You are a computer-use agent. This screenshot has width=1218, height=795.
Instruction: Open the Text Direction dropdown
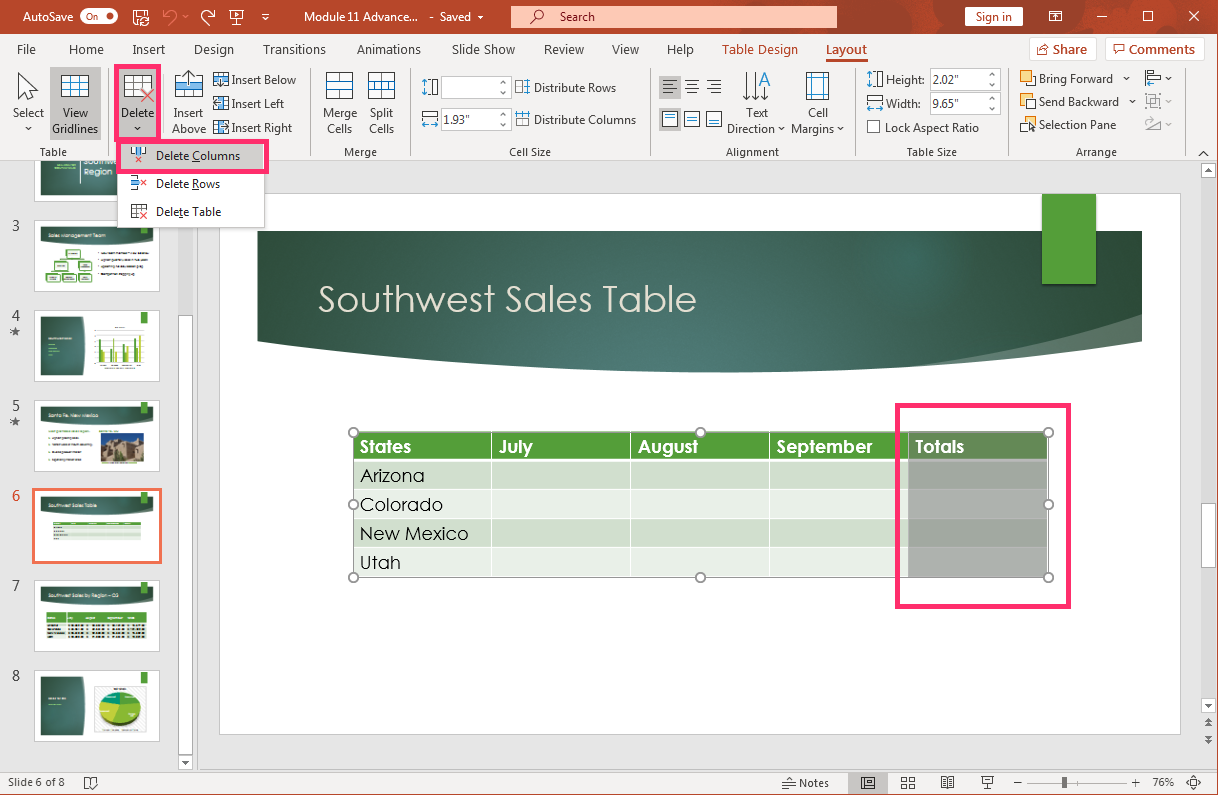click(756, 103)
